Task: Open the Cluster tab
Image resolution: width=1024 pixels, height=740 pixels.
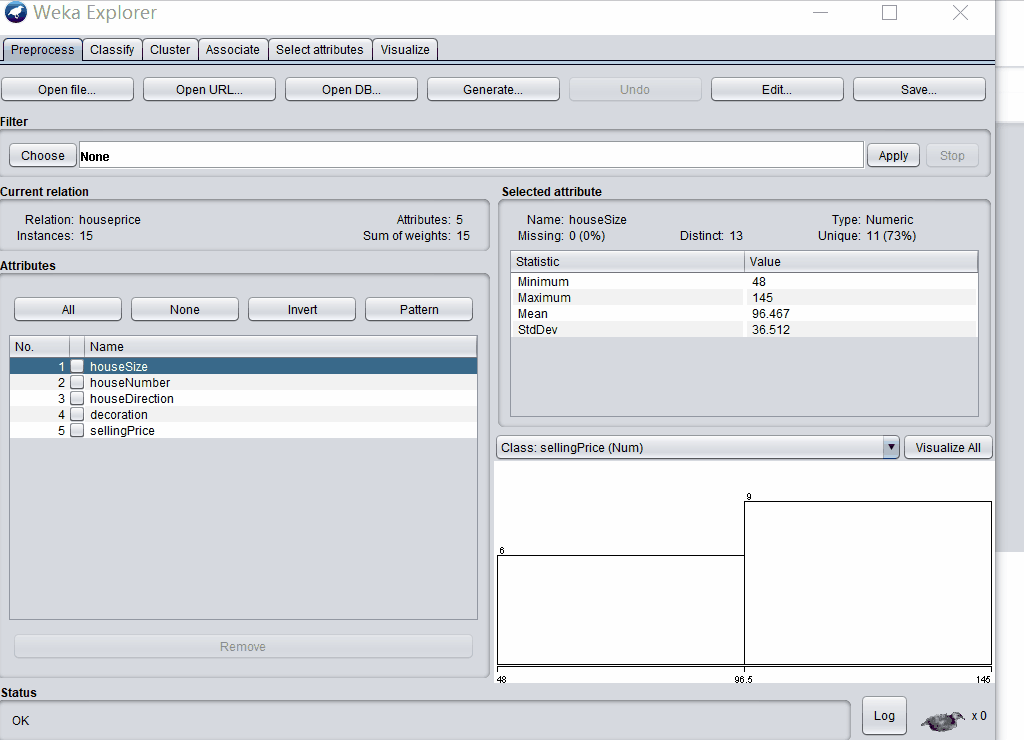Action: [170, 50]
